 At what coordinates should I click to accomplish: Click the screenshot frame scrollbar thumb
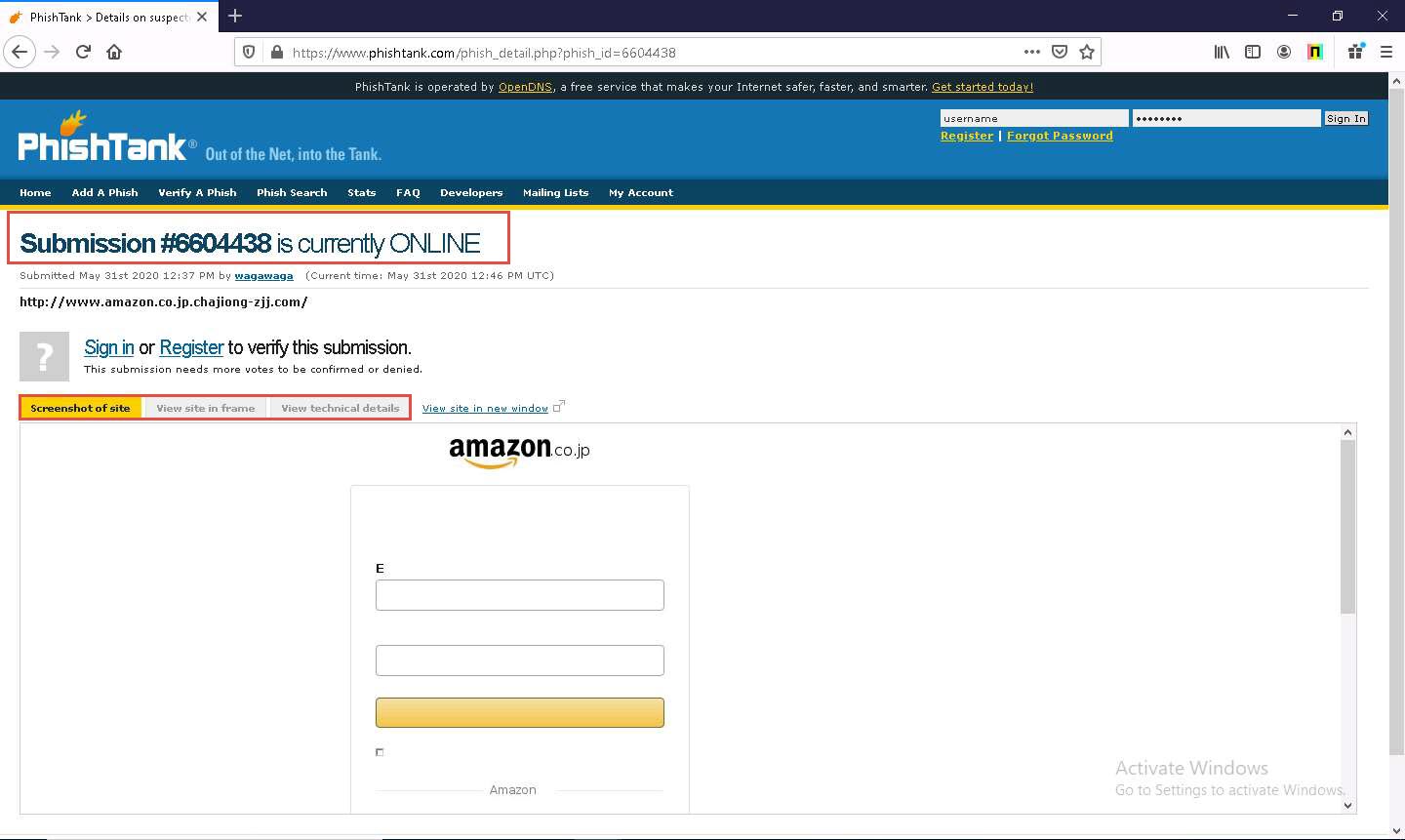pos(1347,527)
